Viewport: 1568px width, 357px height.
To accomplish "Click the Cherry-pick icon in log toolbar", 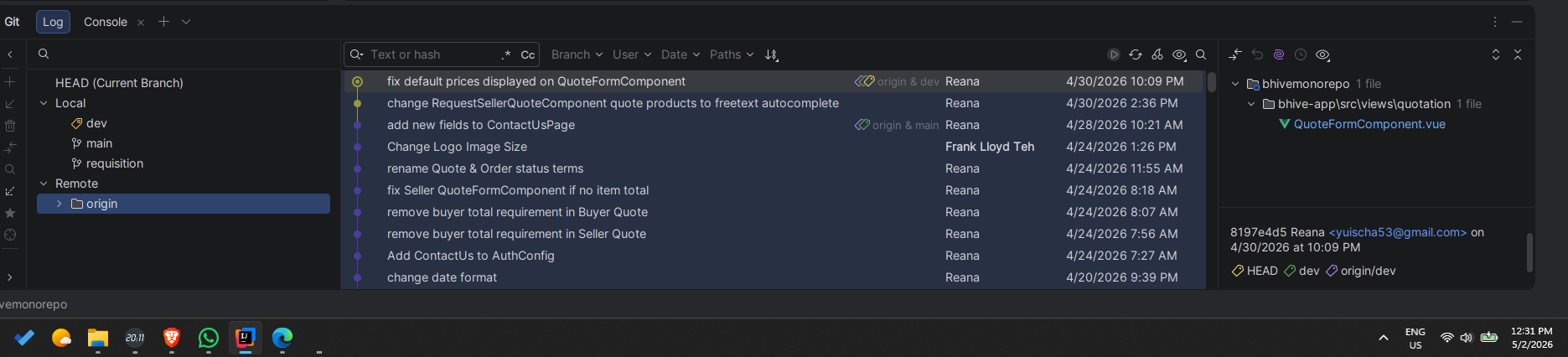I will coord(1157,54).
